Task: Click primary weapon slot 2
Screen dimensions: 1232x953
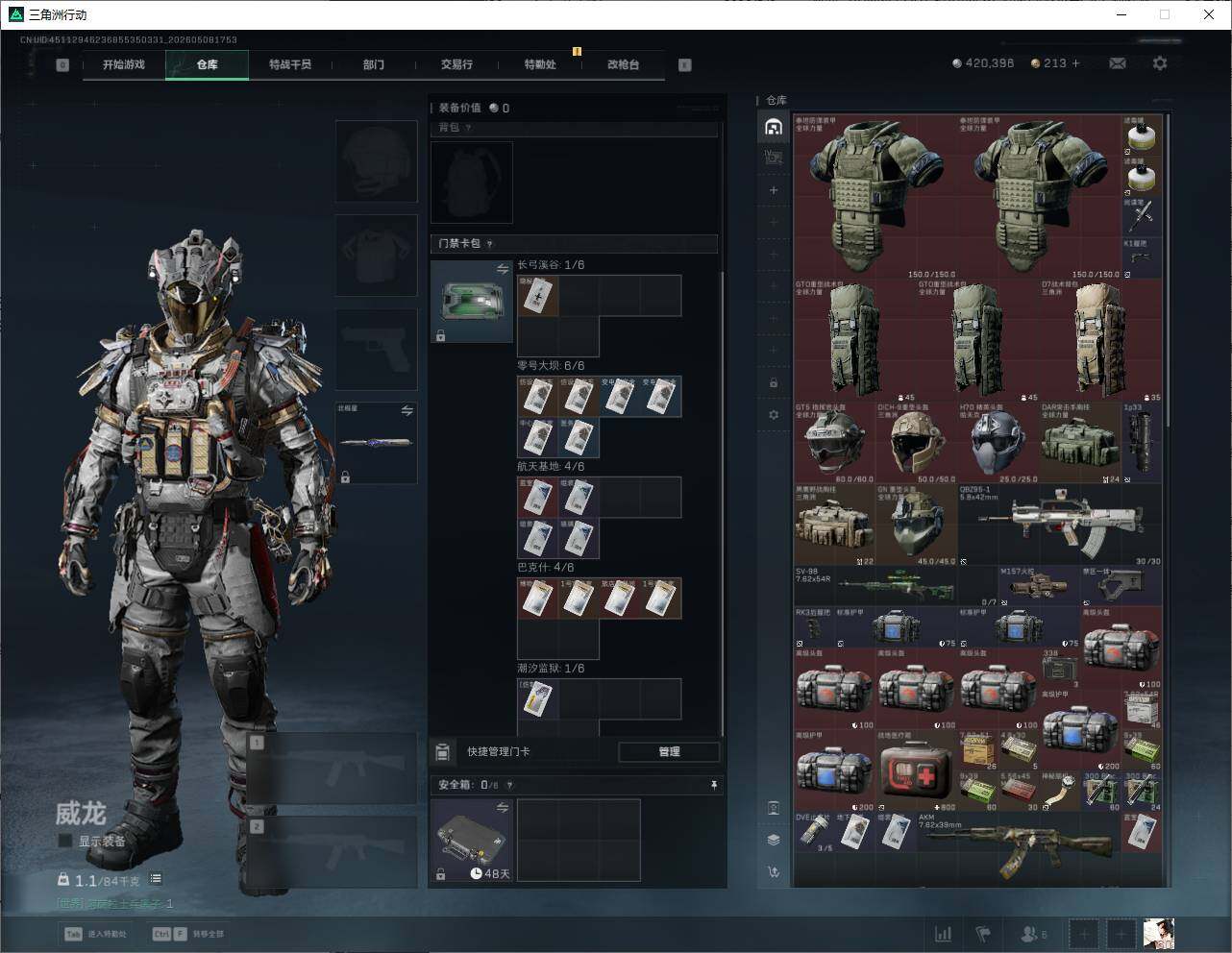Action: click(333, 851)
